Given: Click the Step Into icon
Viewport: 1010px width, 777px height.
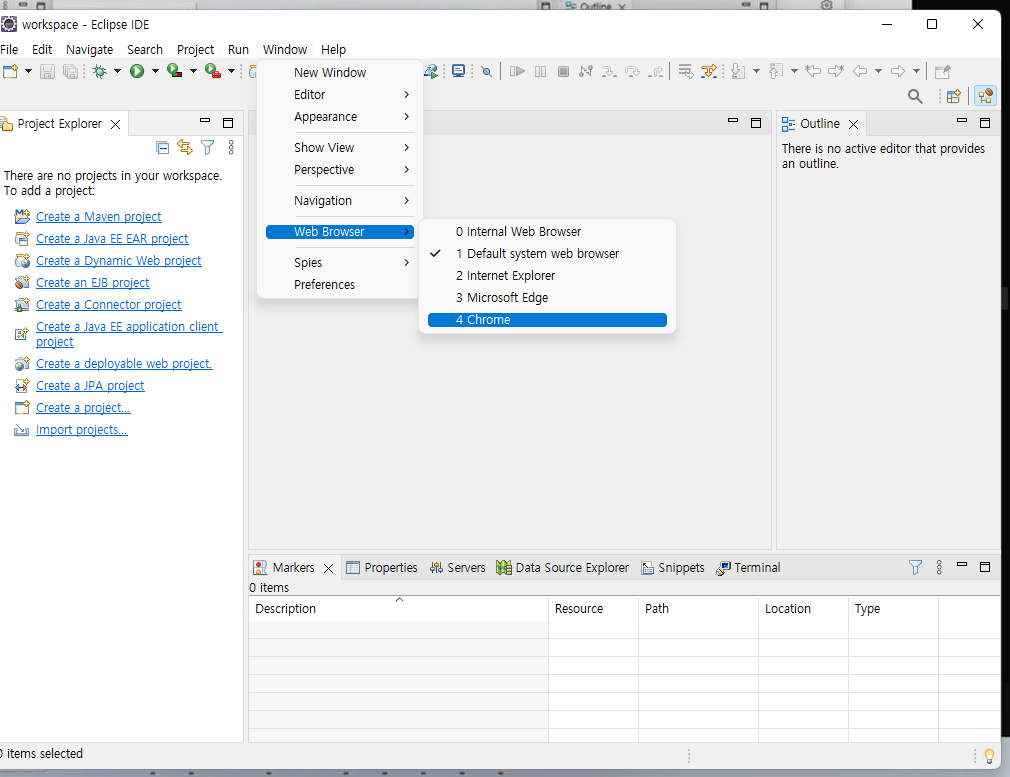Looking at the screenshot, I should point(609,72).
